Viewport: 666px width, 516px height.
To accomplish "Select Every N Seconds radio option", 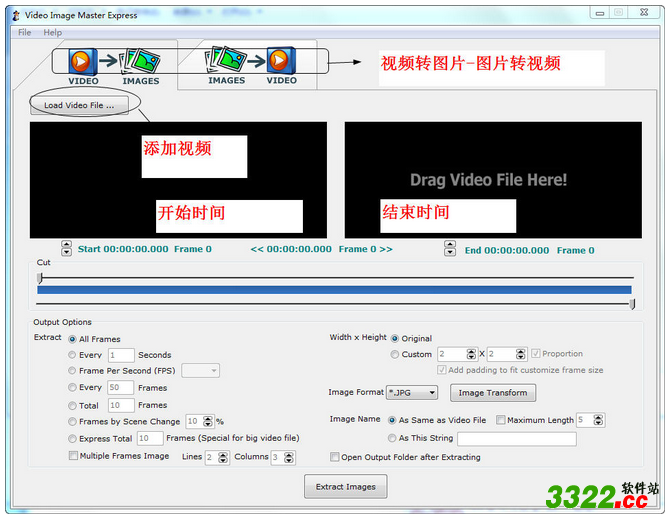I will pyautogui.click(x=72, y=355).
